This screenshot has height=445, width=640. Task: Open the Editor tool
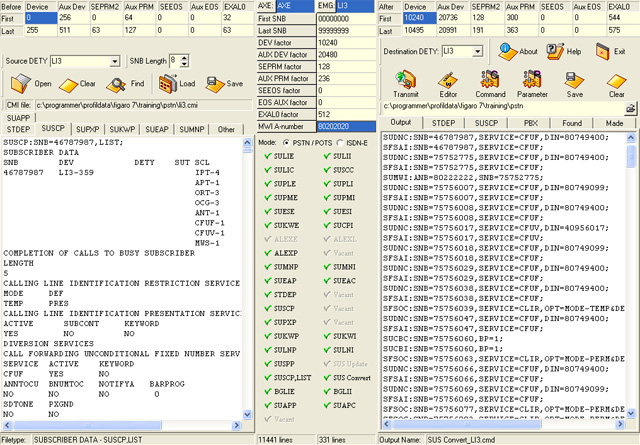tap(447, 78)
